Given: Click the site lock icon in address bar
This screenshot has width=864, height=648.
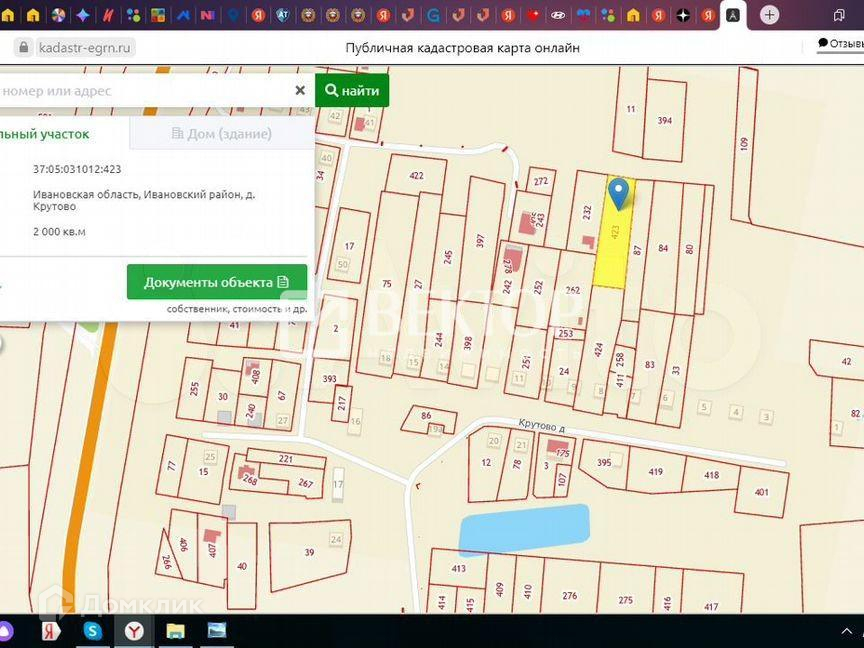Looking at the screenshot, I should 23,48.
